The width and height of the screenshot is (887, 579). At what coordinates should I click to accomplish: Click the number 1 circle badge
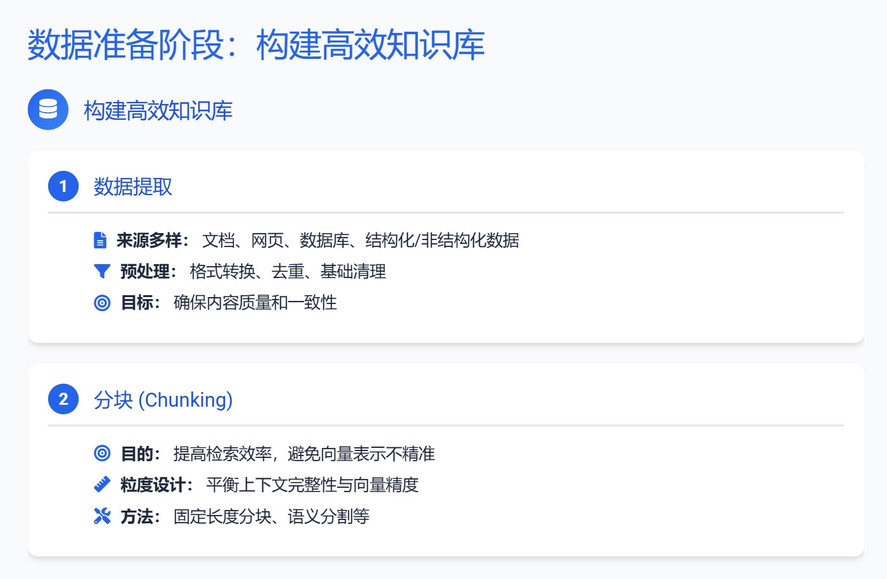[63, 186]
